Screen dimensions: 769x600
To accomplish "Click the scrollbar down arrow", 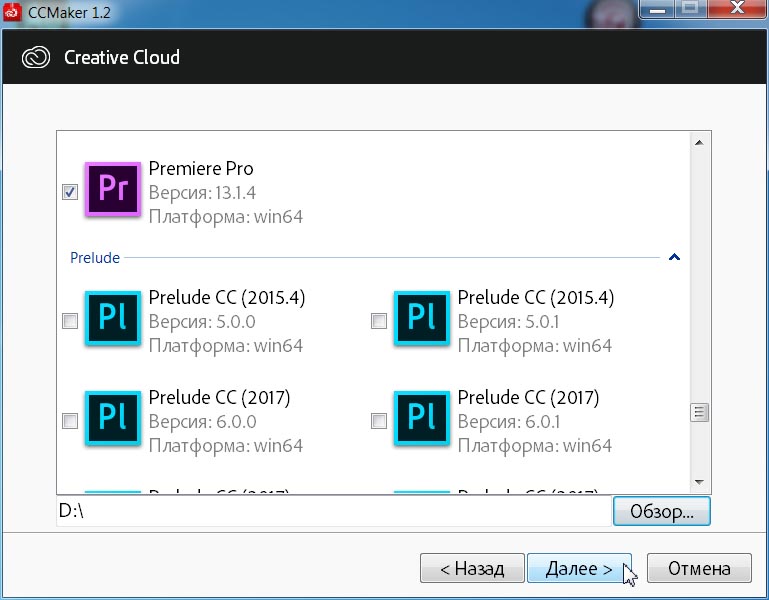I will (x=699, y=482).
